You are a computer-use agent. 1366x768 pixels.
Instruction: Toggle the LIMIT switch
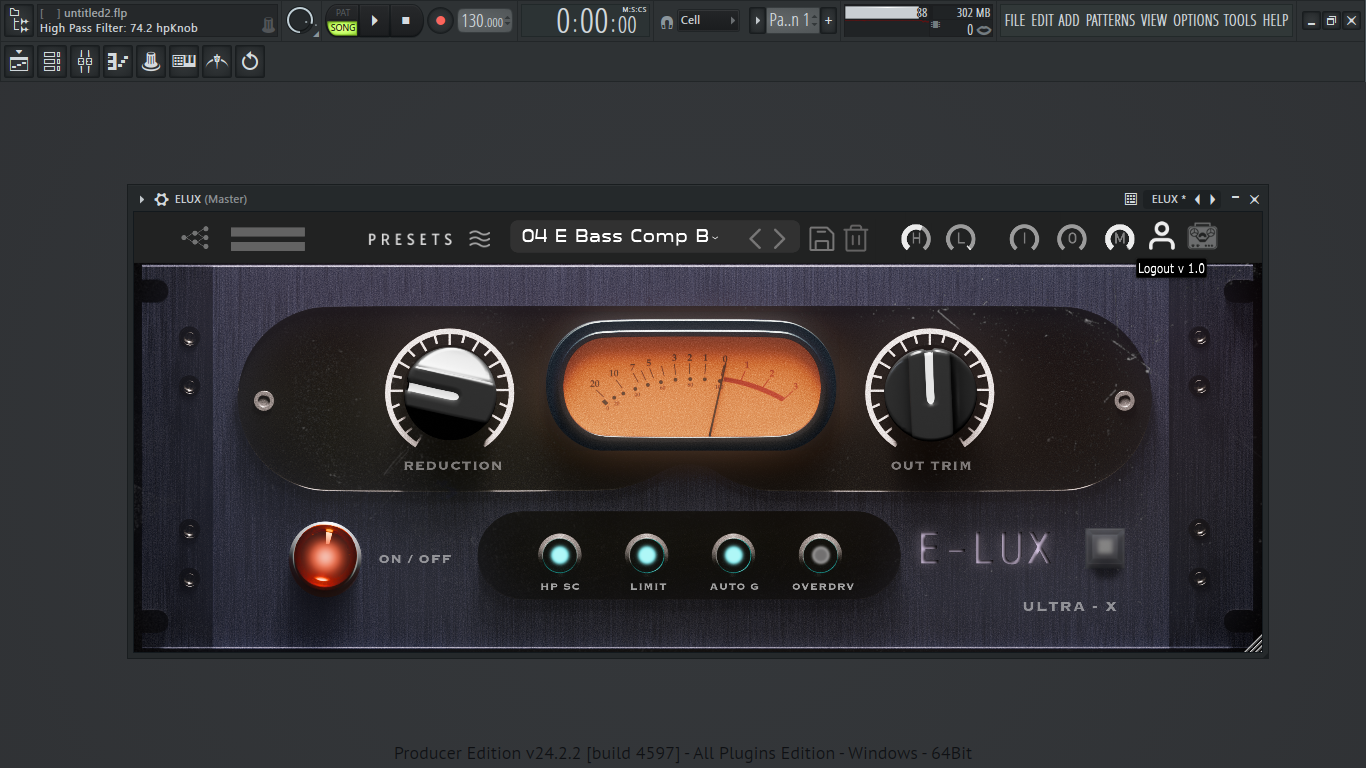coord(647,554)
